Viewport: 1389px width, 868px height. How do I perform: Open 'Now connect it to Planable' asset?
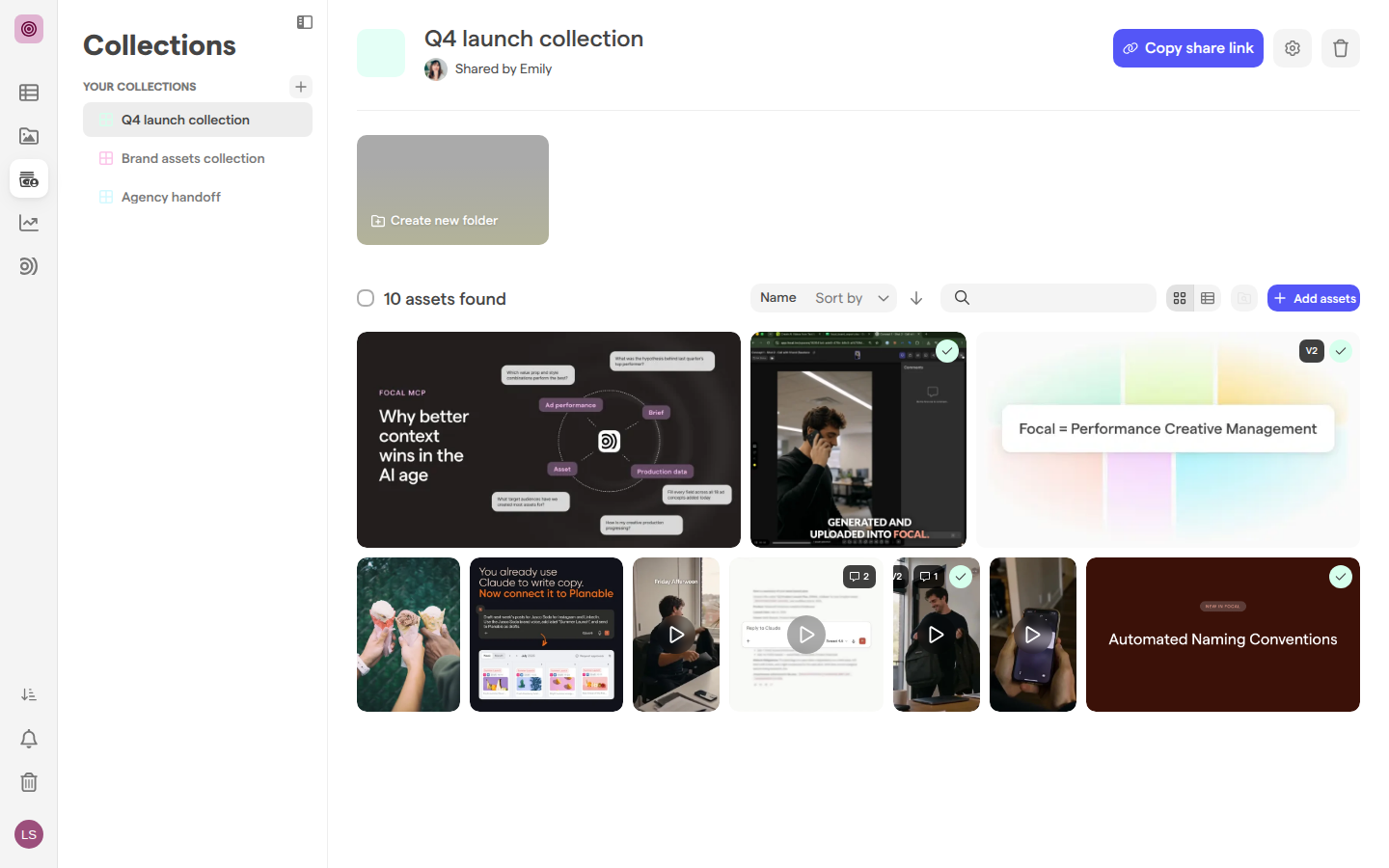point(546,635)
